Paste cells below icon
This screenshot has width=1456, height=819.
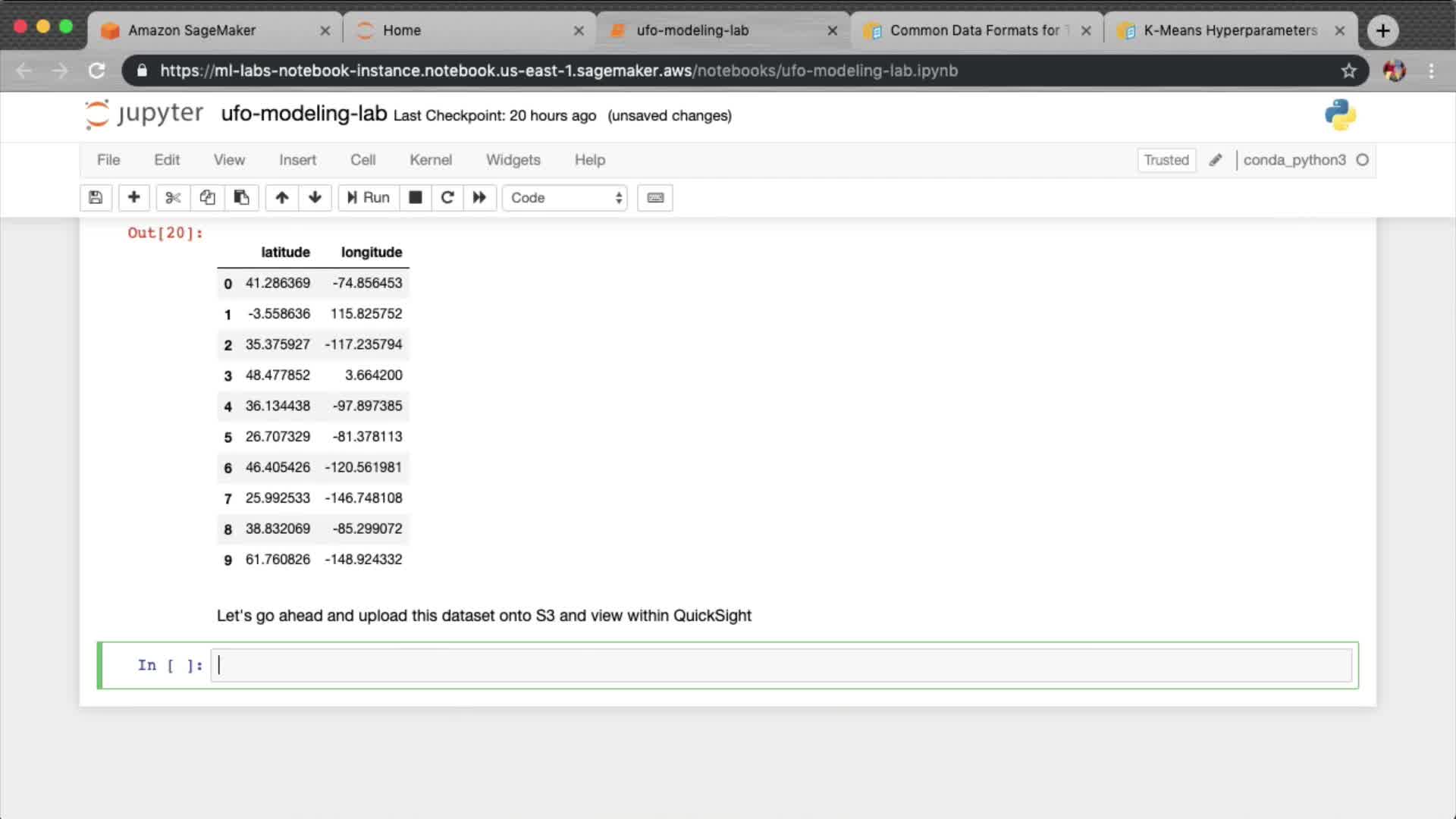[241, 198]
